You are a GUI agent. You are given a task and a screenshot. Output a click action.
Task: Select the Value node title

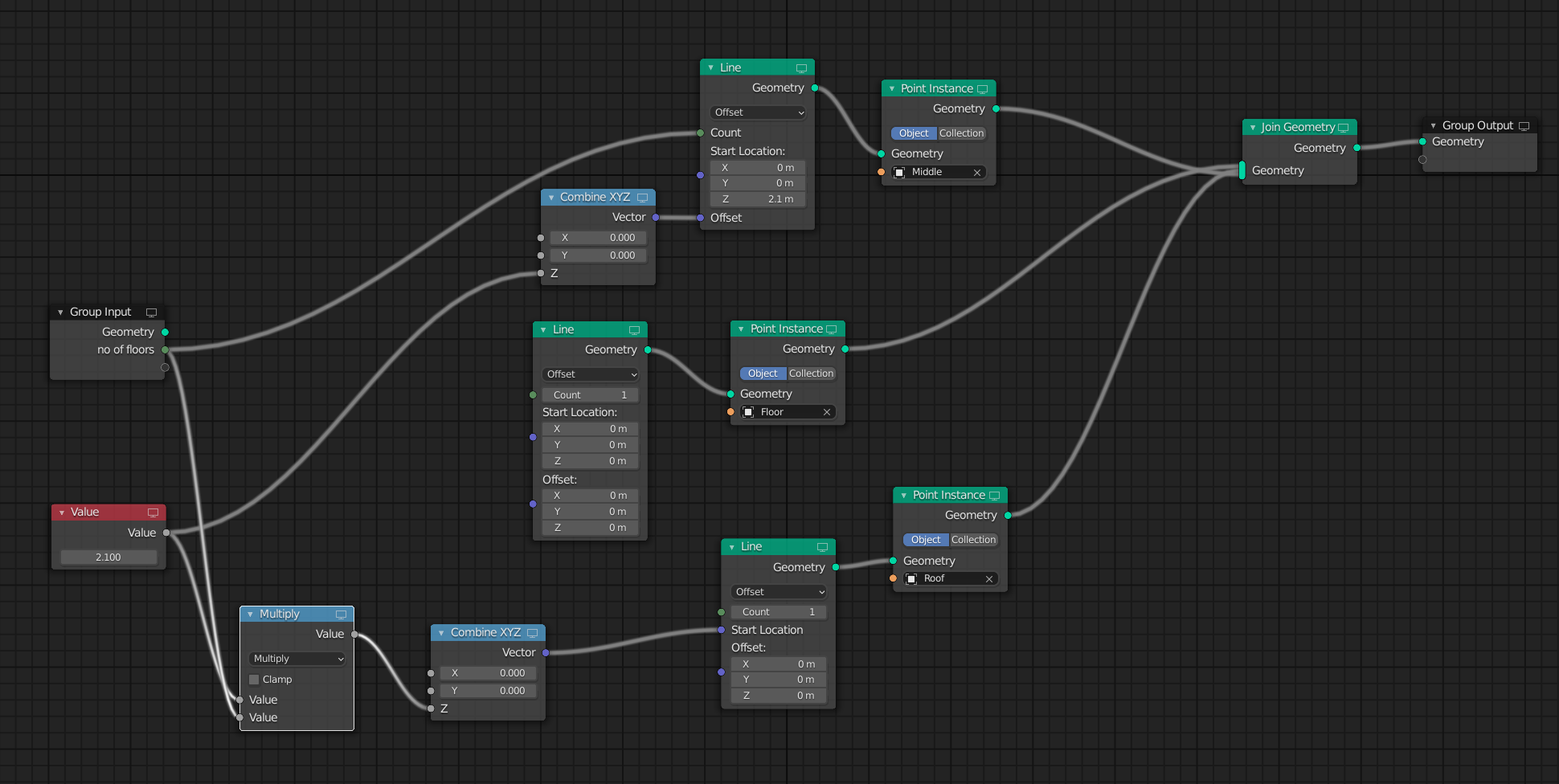[84, 512]
